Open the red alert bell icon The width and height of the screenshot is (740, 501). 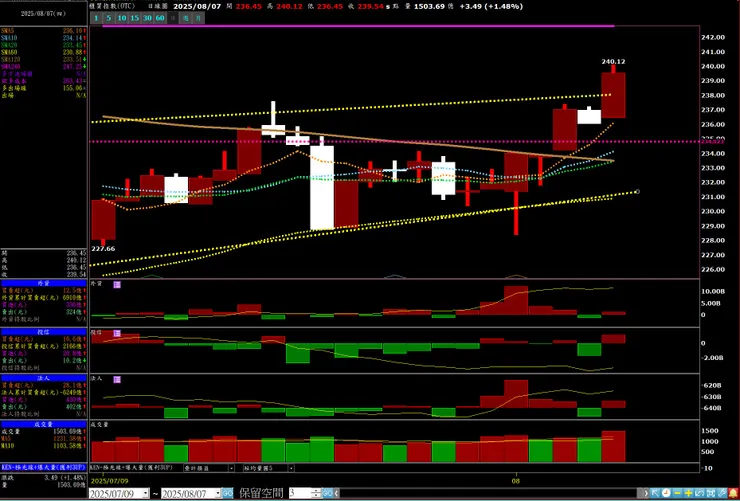733,493
